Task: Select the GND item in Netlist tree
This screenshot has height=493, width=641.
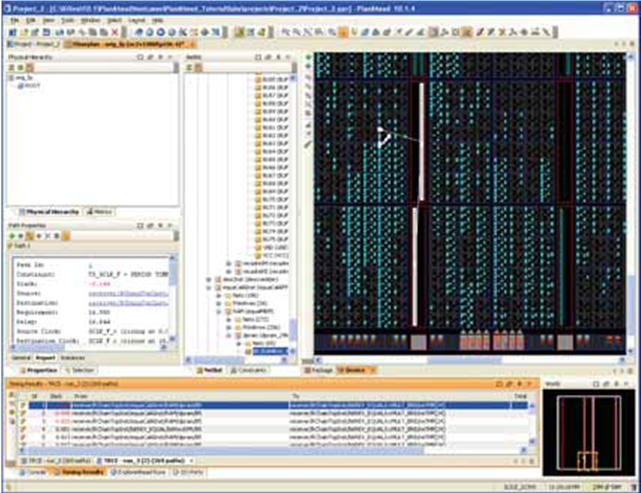Action: (x=272, y=247)
